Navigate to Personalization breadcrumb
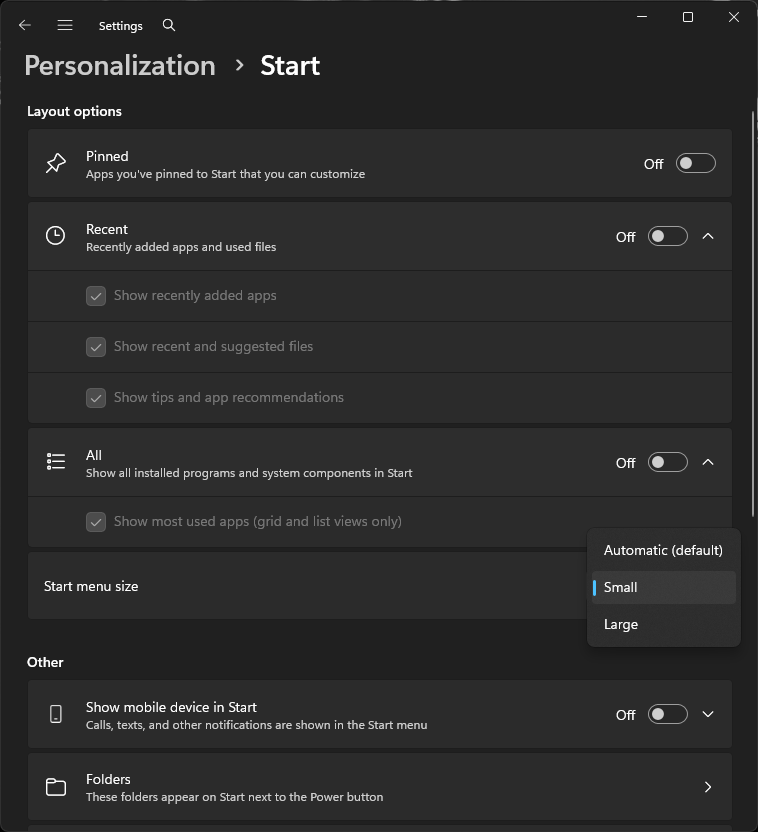The width and height of the screenshot is (758, 832). [120, 66]
